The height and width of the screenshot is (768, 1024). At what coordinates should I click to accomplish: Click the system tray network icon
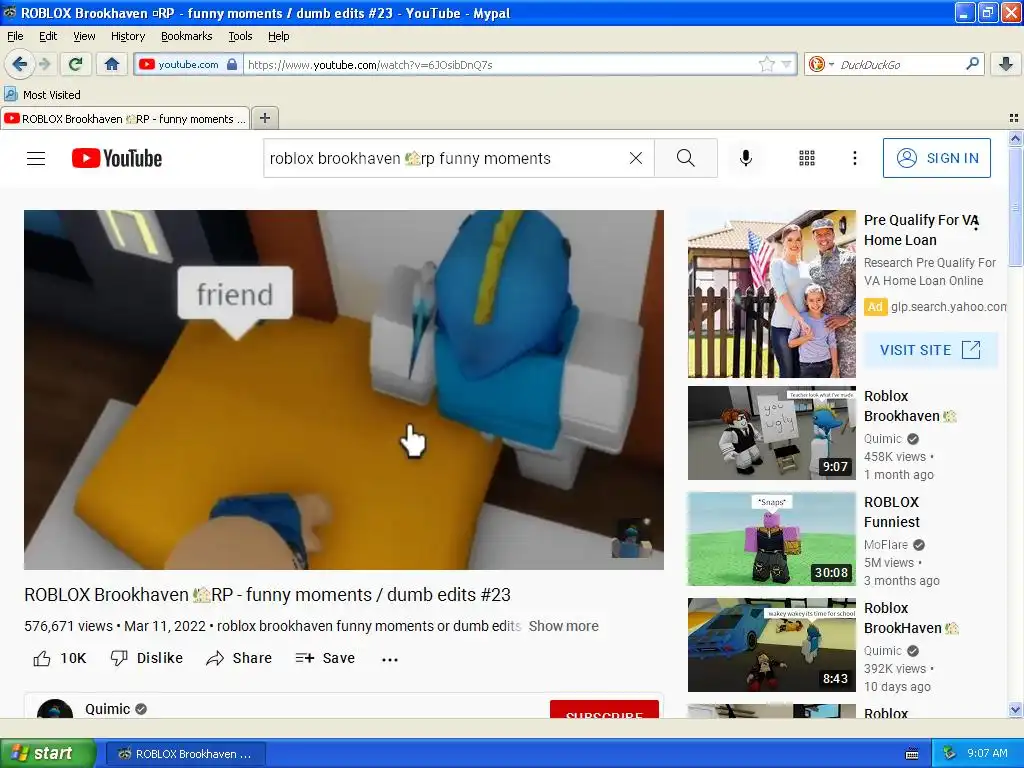[949, 753]
